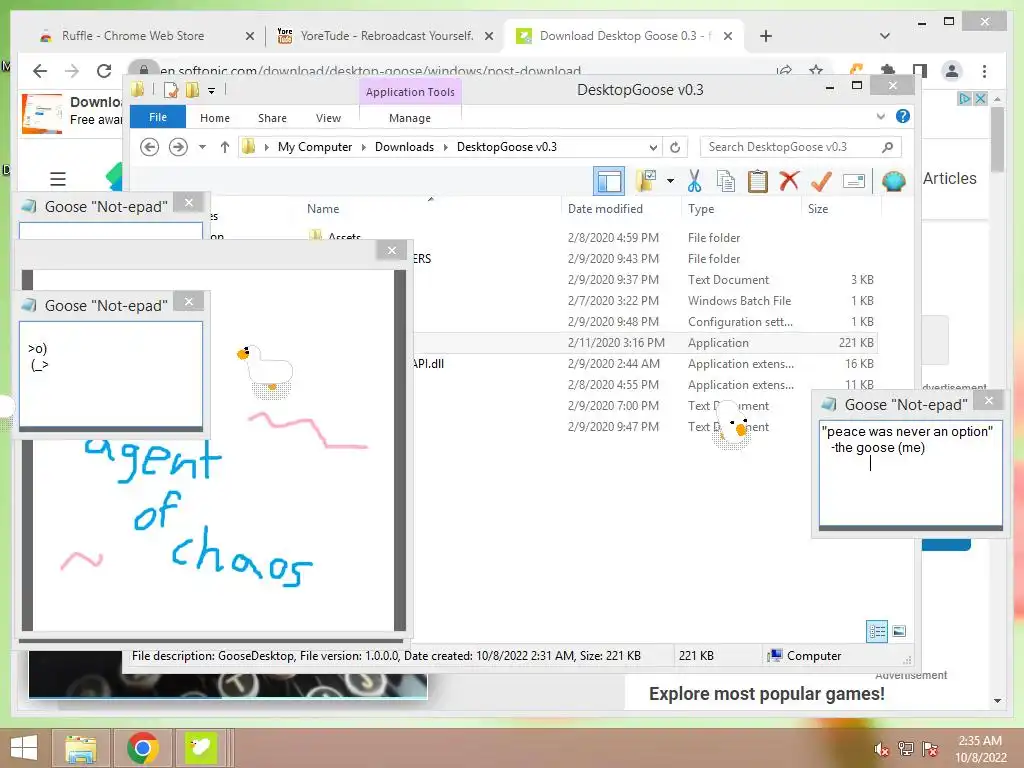This screenshot has width=1024, height=768.
Task: Open Chrome three-dot menu
Action: coord(984,71)
